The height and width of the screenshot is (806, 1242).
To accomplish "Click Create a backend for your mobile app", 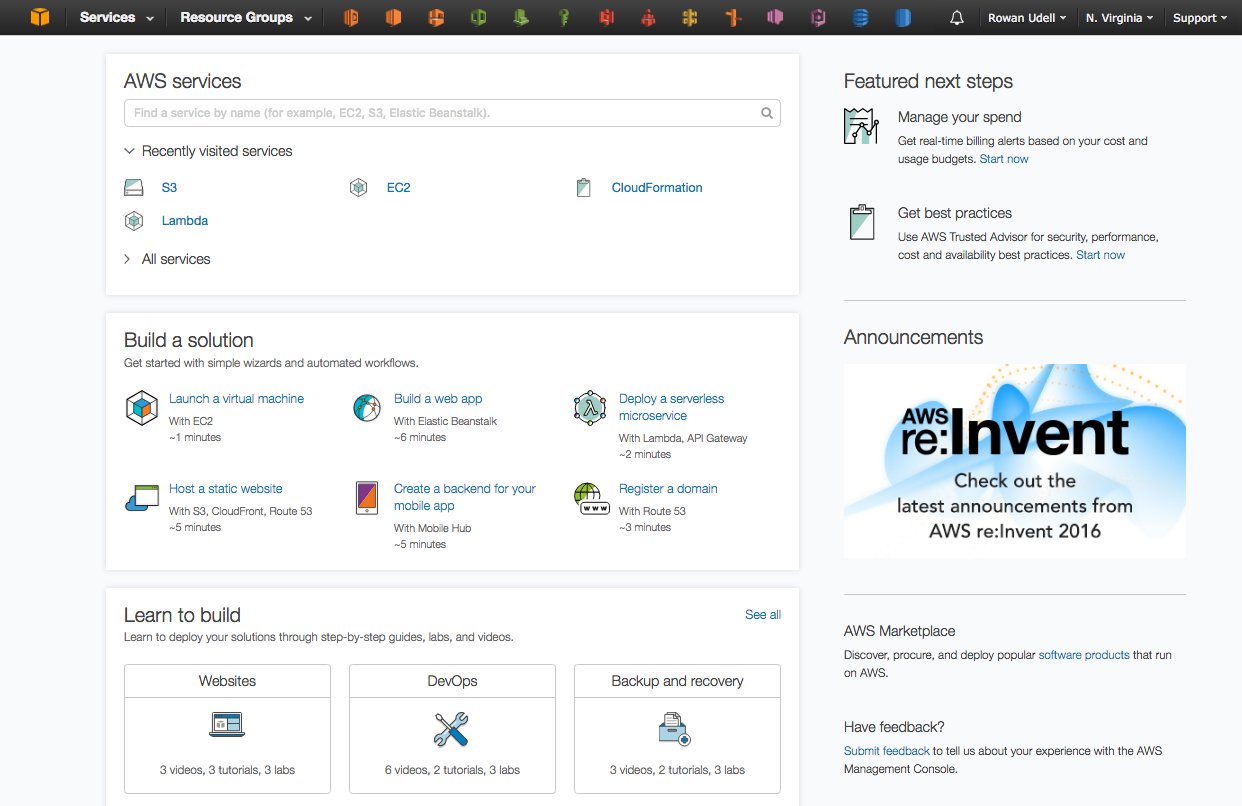I will (x=464, y=497).
